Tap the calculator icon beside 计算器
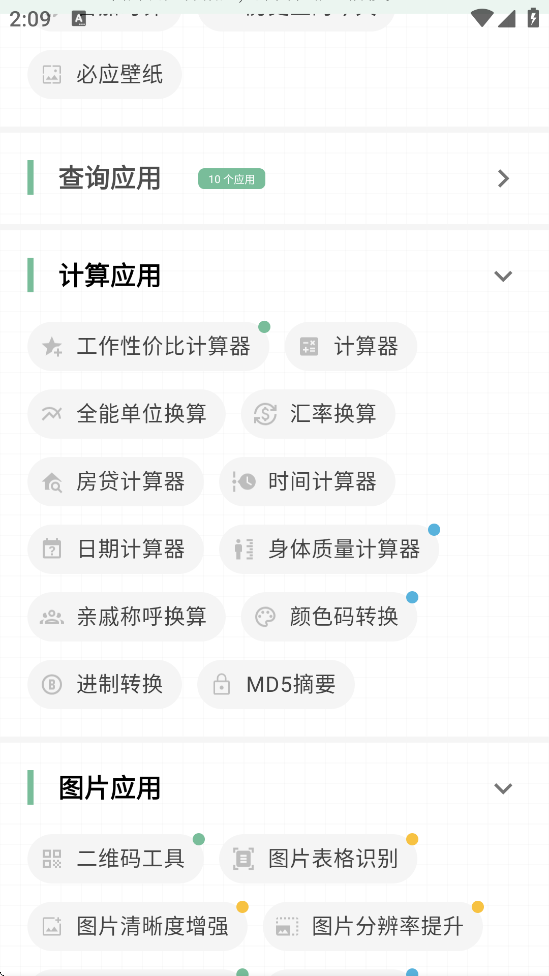This screenshot has width=549, height=976. 309,347
